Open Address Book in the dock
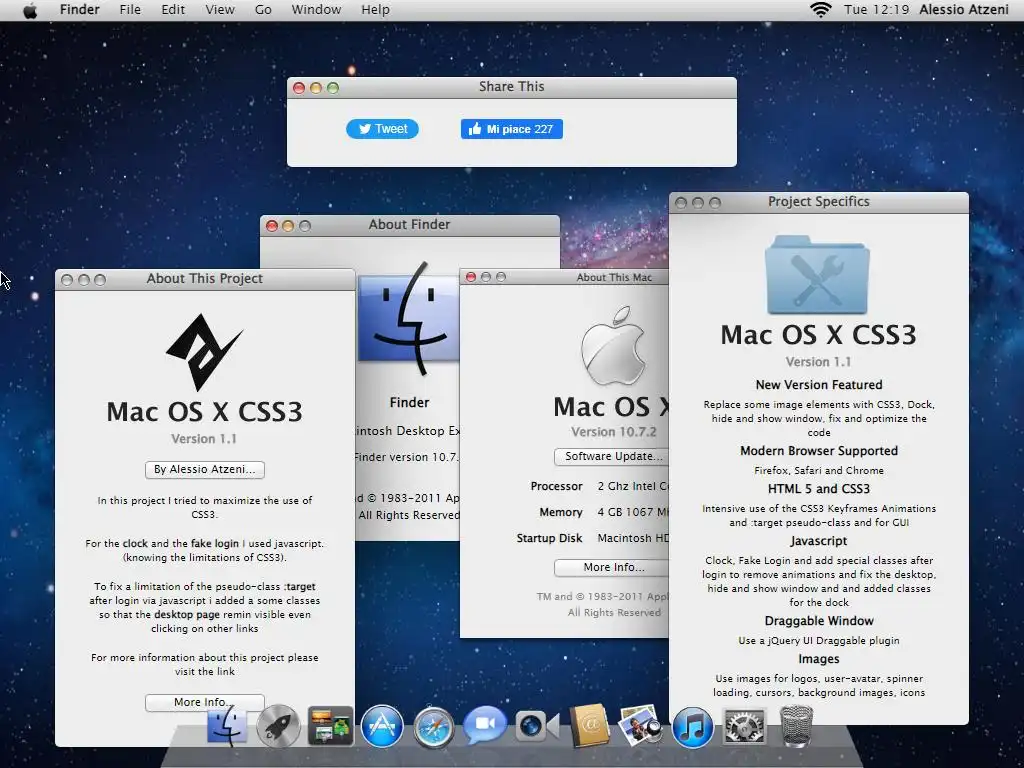Viewport: 1024px width, 768px height. [x=589, y=726]
